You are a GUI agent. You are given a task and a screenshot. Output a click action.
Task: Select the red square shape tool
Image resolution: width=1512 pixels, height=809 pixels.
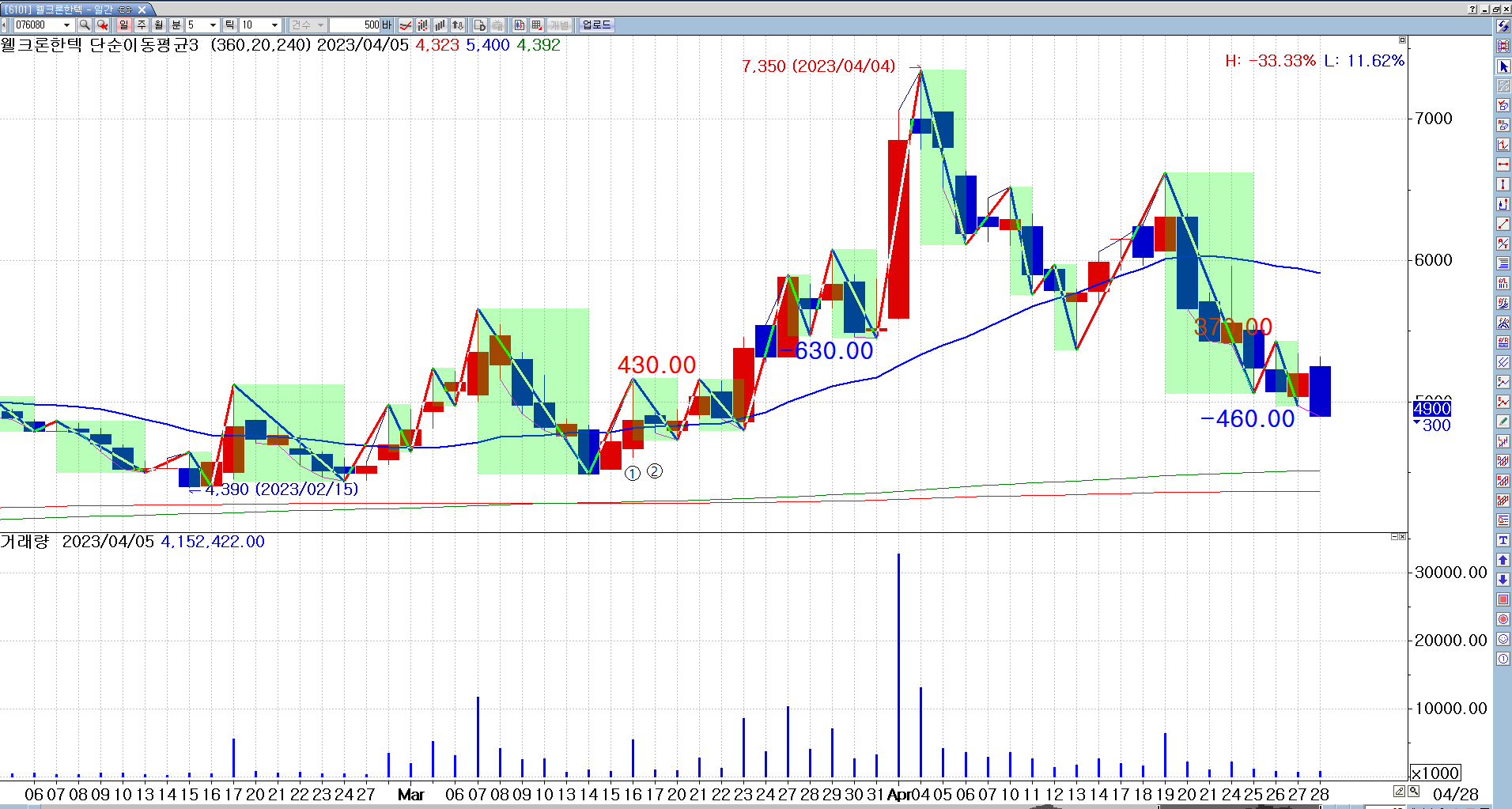[1503, 599]
